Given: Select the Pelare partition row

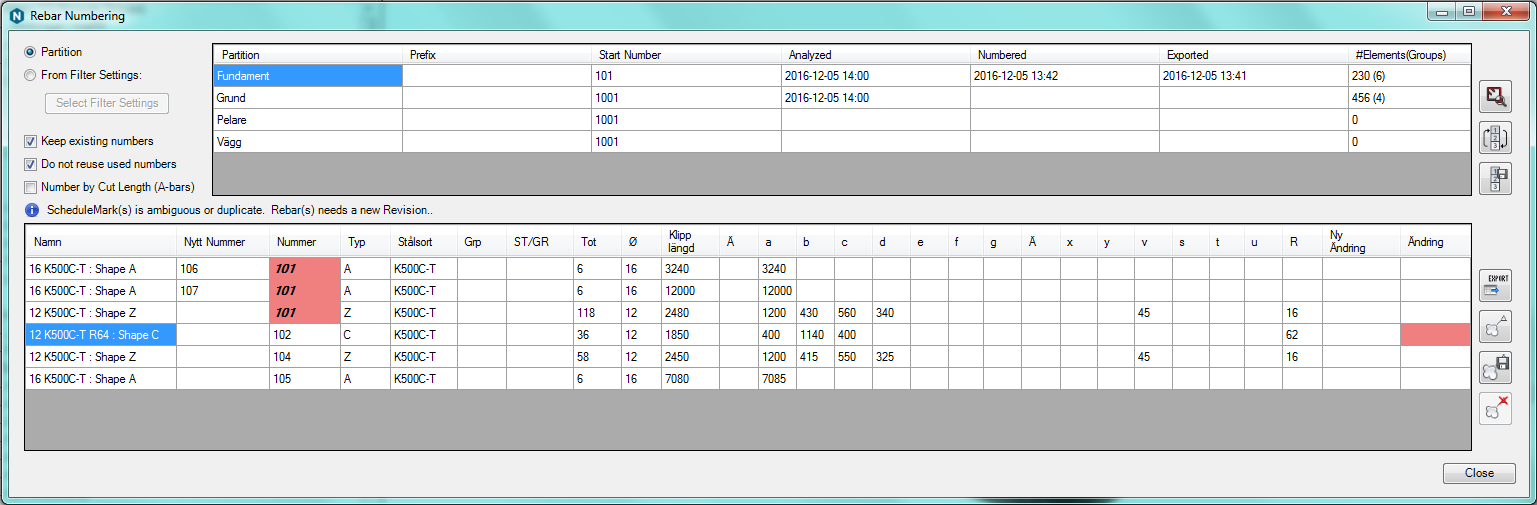Looking at the screenshot, I should point(842,120).
